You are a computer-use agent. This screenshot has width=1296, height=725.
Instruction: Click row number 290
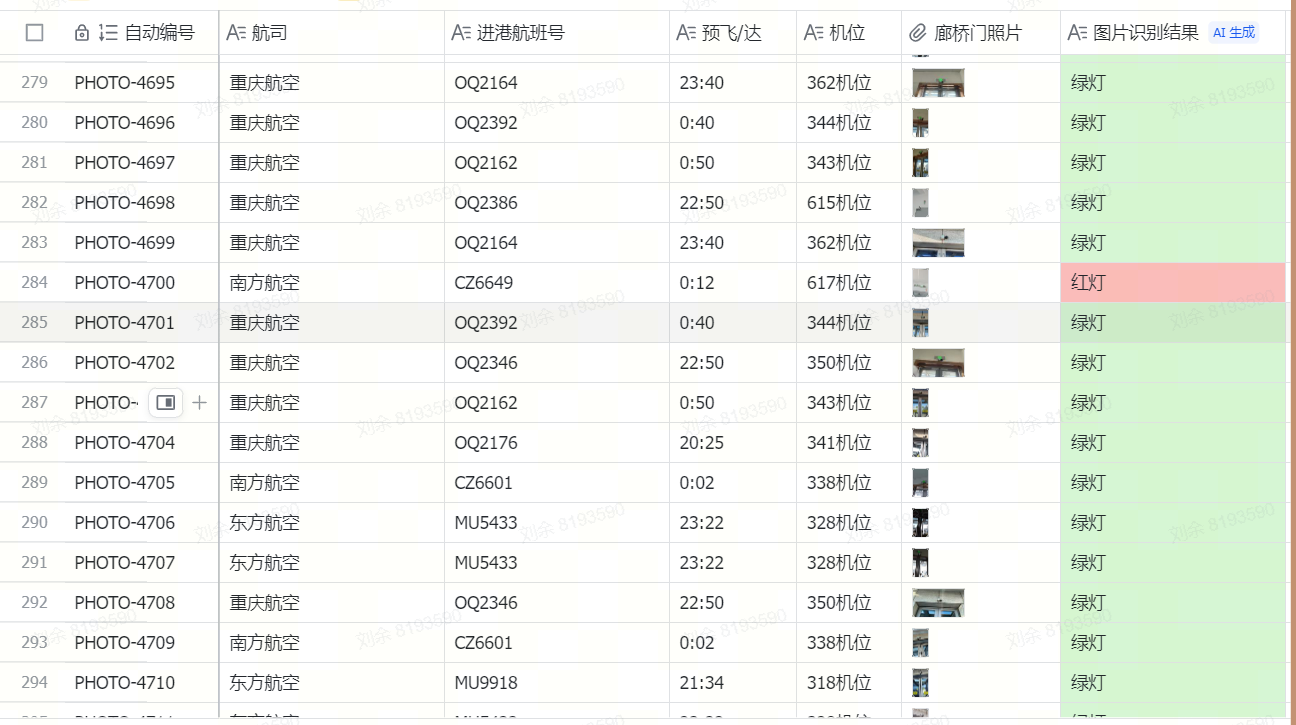(34, 523)
